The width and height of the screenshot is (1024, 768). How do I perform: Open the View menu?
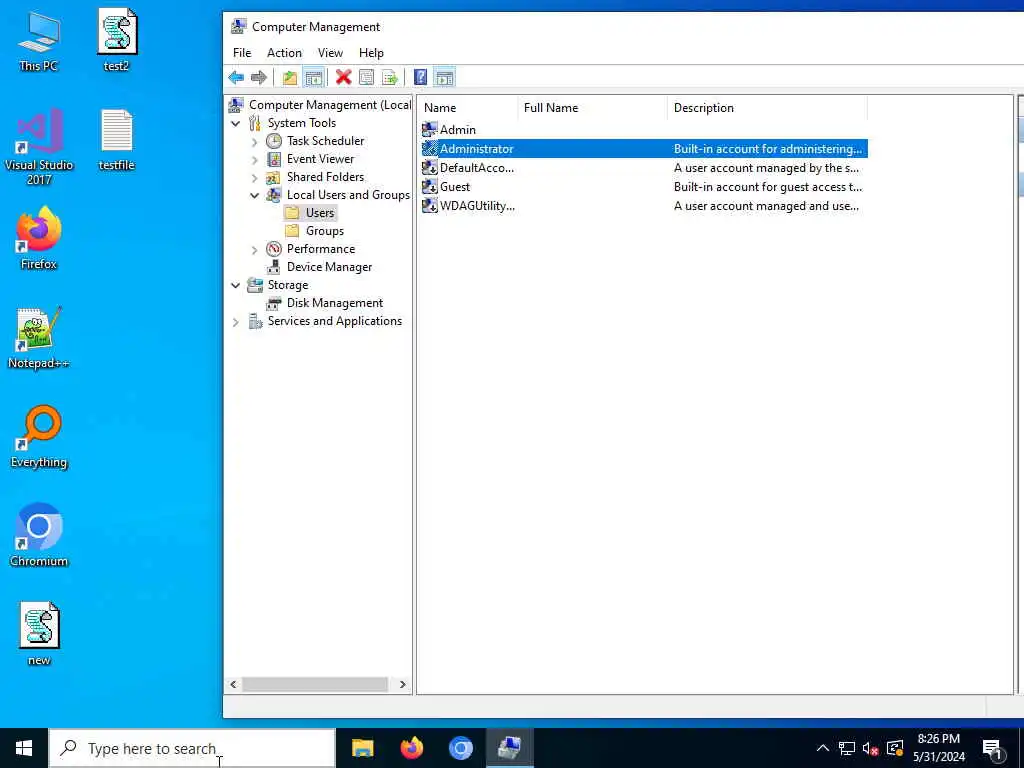tap(330, 53)
